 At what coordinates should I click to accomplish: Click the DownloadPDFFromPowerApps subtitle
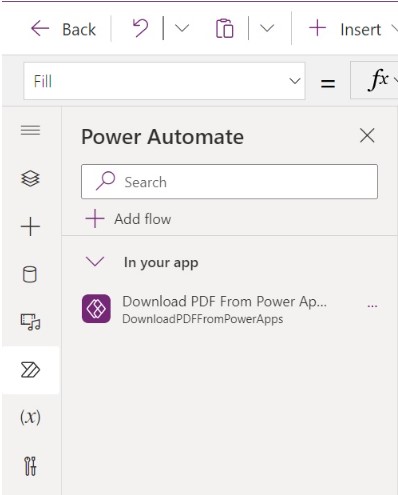pos(203,319)
